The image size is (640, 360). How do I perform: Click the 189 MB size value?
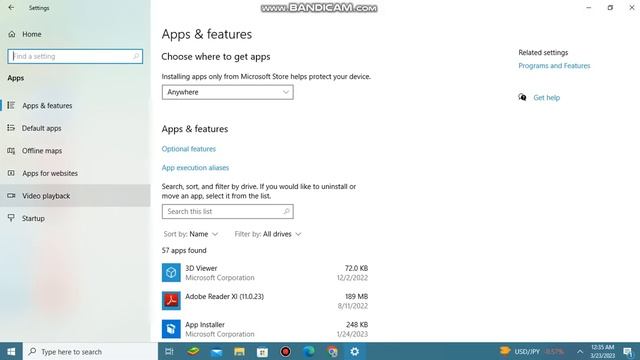(356, 296)
